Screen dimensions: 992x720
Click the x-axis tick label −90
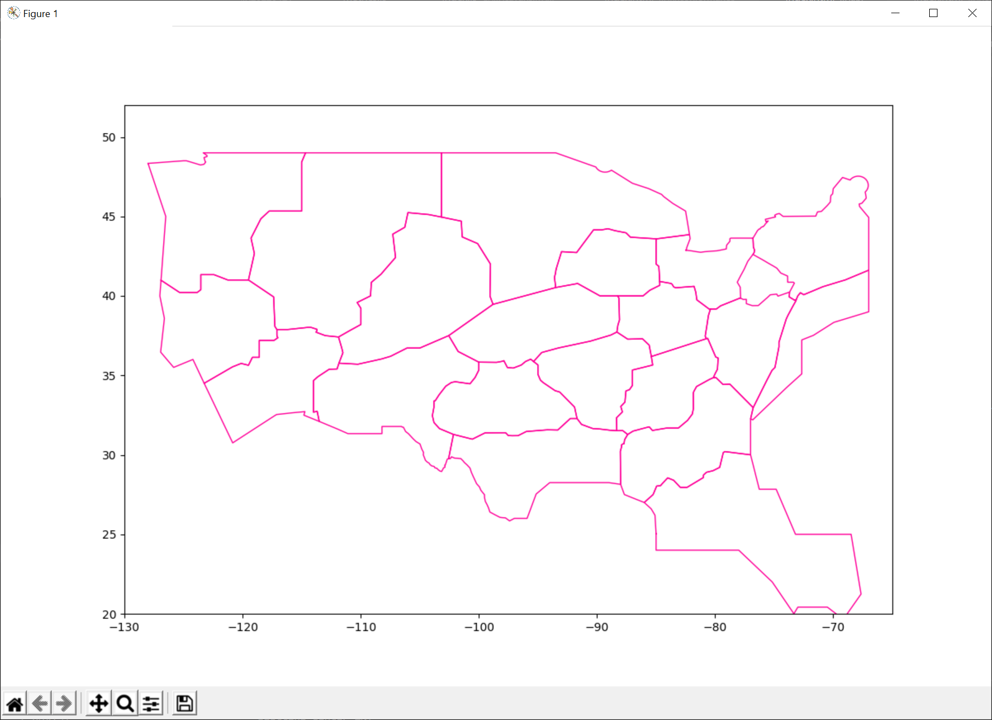(596, 628)
